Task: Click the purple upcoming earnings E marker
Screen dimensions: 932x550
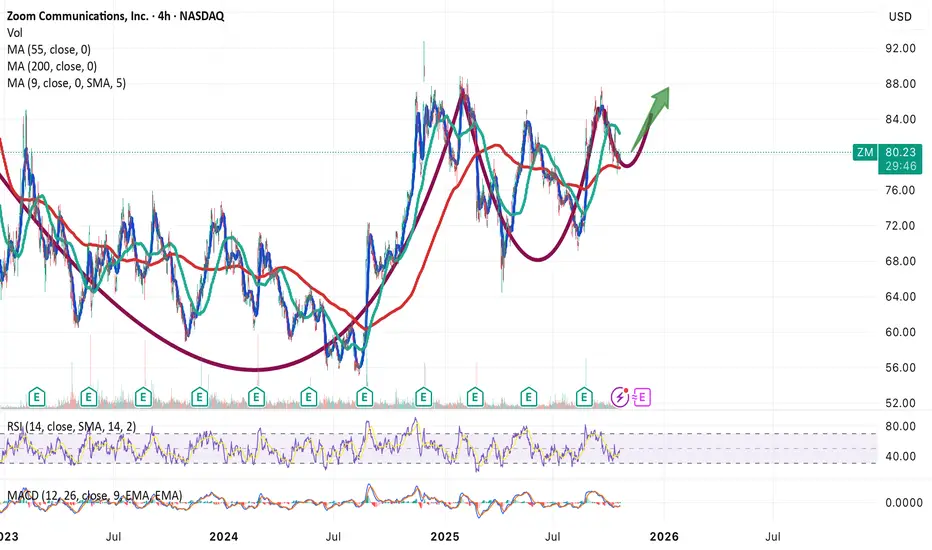Action: pyautogui.click(x=642, y=397)
